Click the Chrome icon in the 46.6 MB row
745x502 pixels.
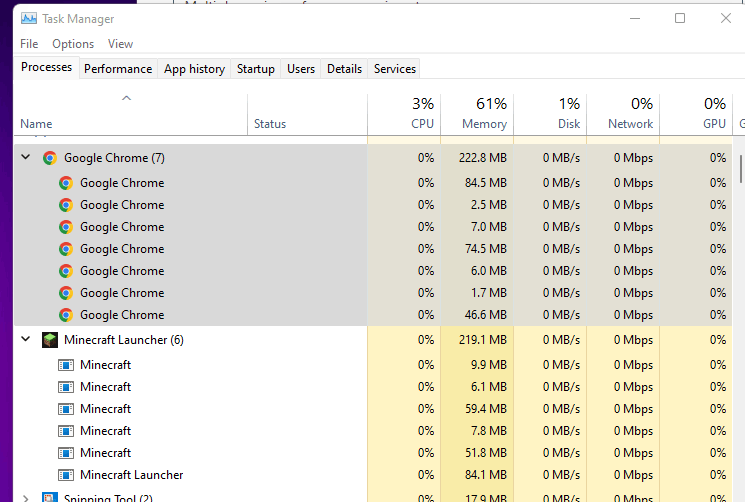(x=66, y=315)
